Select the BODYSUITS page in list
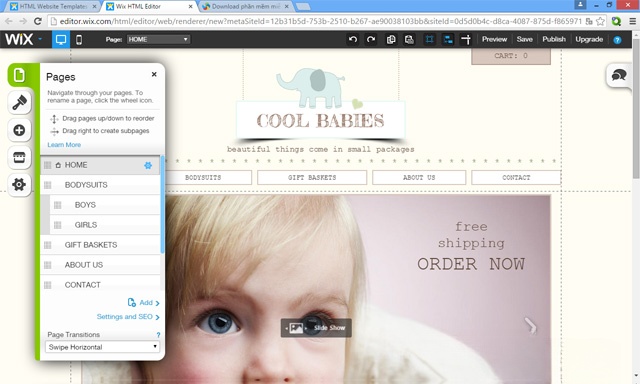640x384 pixels. pyautogui.click(x=100, y=185)
